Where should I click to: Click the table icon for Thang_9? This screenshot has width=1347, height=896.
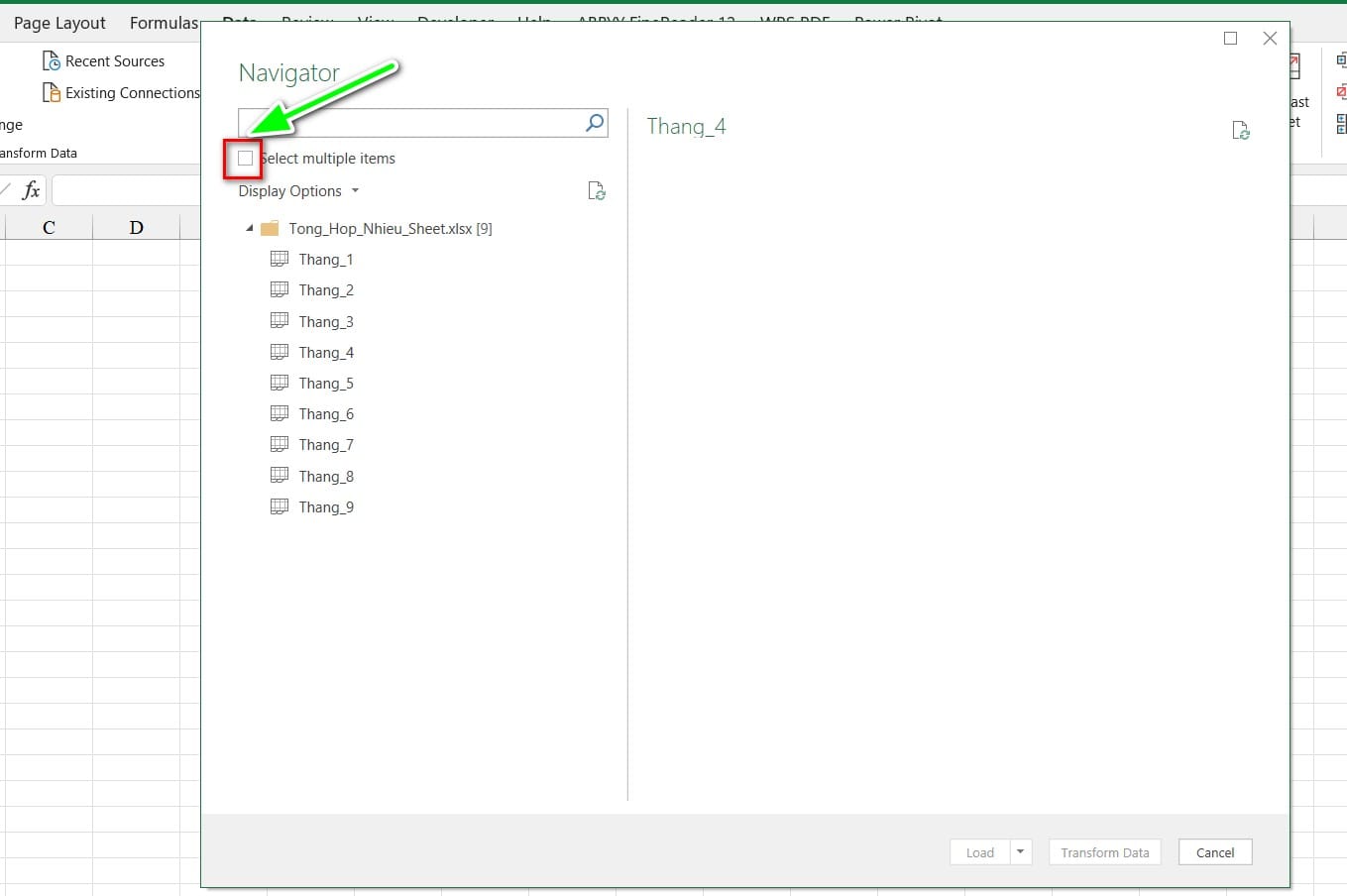(280, 506)
